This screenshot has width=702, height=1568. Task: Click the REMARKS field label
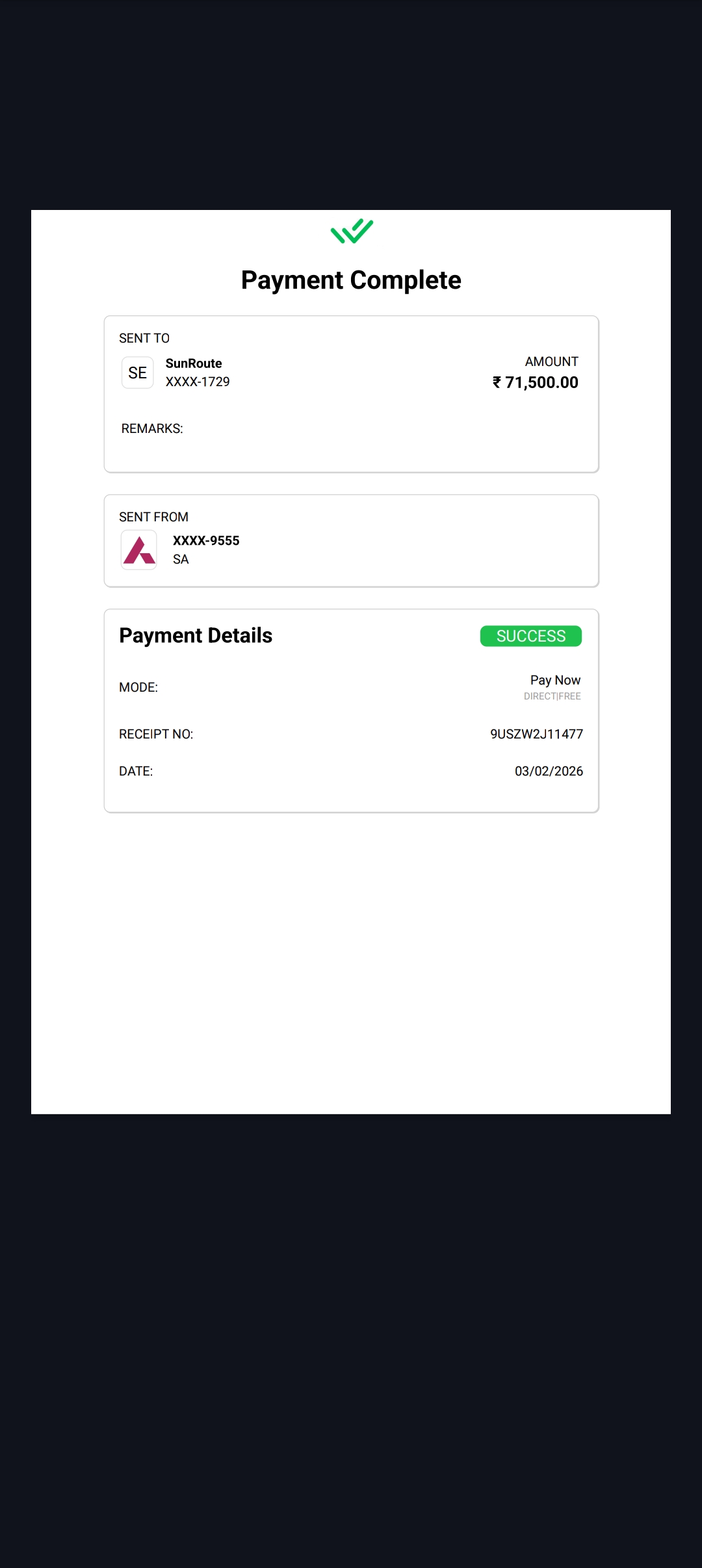coord(152,428)
